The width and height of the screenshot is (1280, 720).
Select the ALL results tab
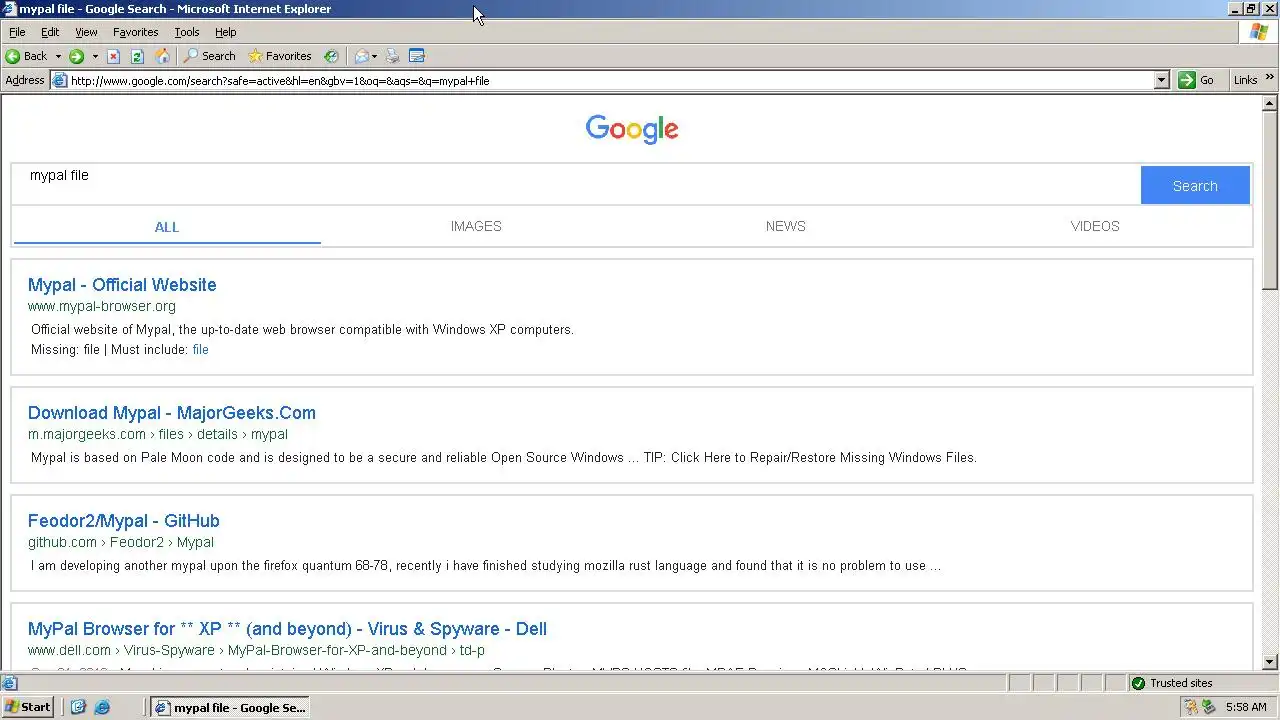click(167, 227)
